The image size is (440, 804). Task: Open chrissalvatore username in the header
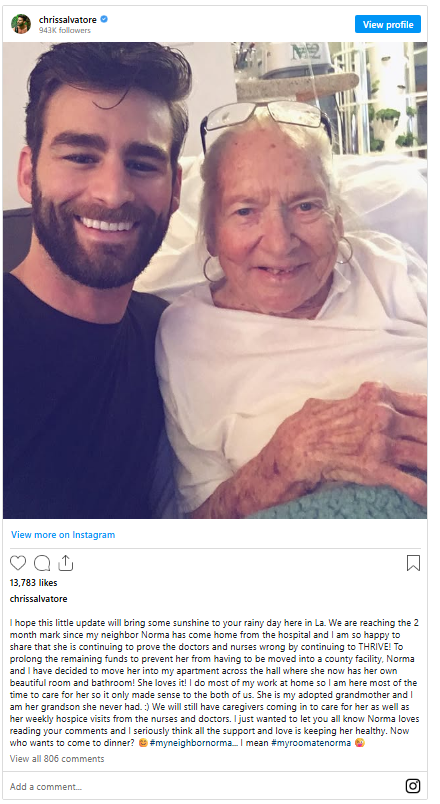(68, 19)
